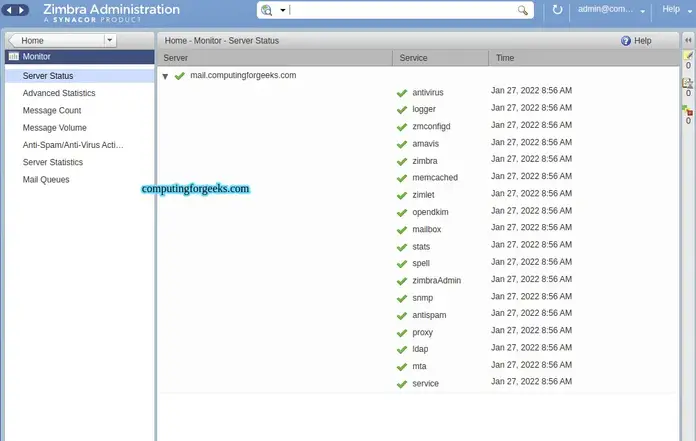The image size is (696, 441).
Task: Collapse the mail.computingforgeeks.com server row
Action: point(165,76)
